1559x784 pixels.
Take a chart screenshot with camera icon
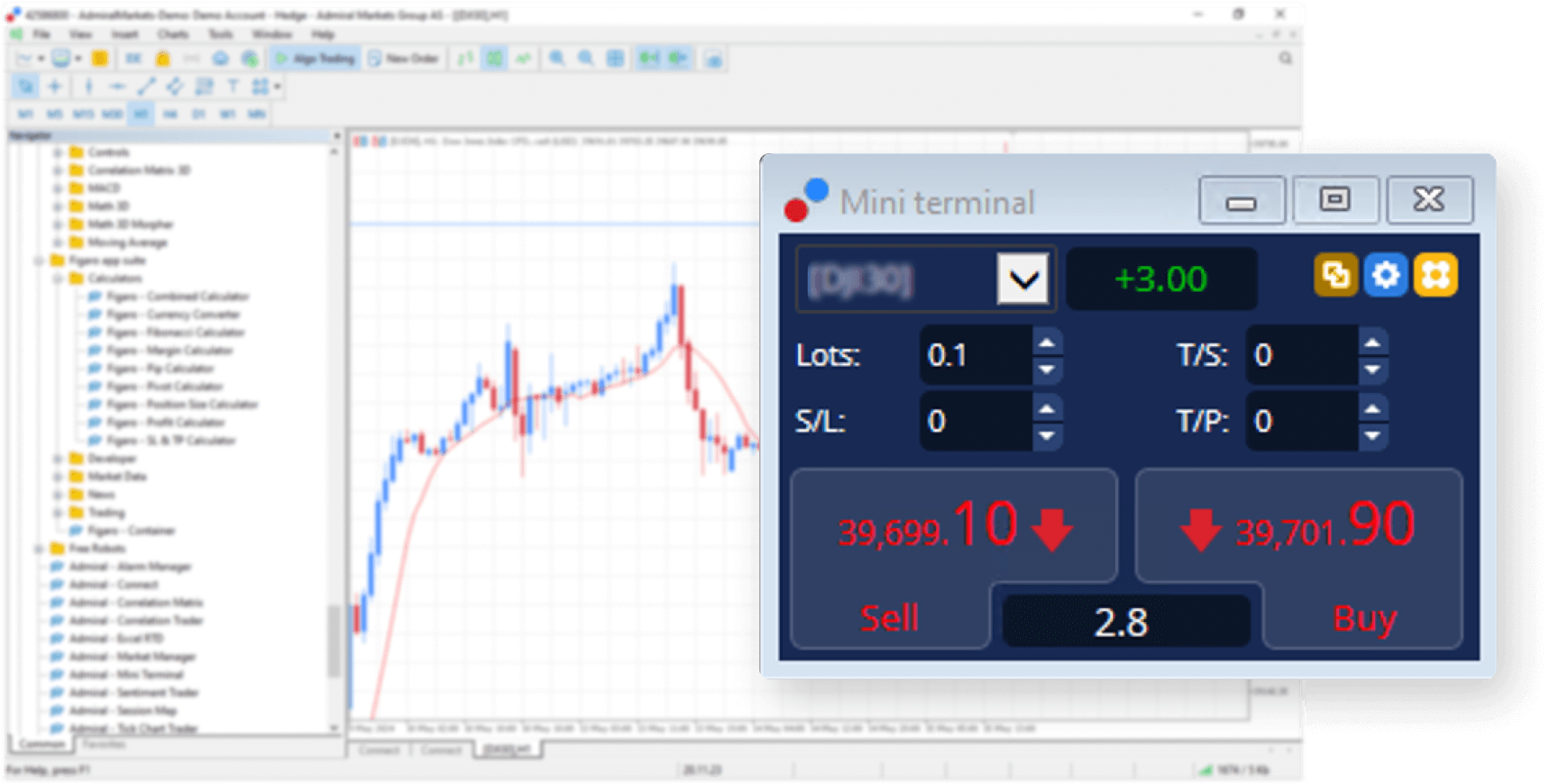coord(713,59)
